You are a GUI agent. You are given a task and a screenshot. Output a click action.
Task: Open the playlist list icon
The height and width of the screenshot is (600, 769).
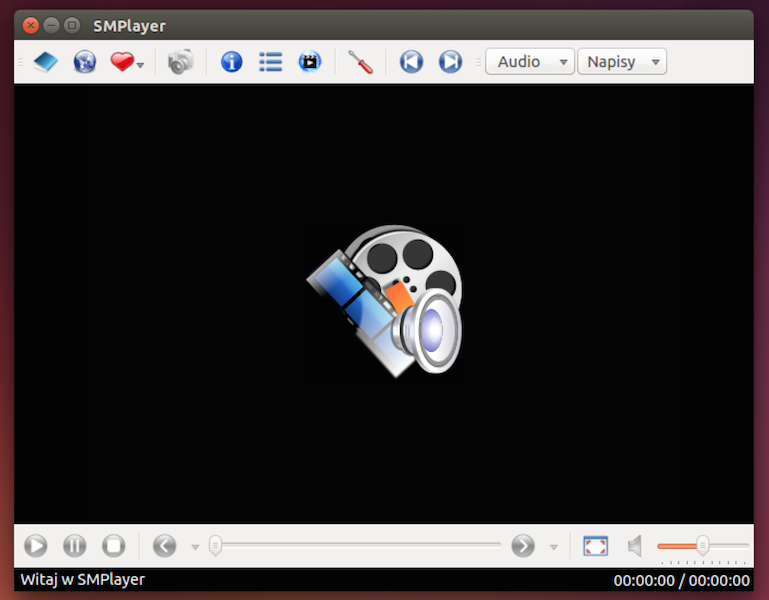click(271, 62)
